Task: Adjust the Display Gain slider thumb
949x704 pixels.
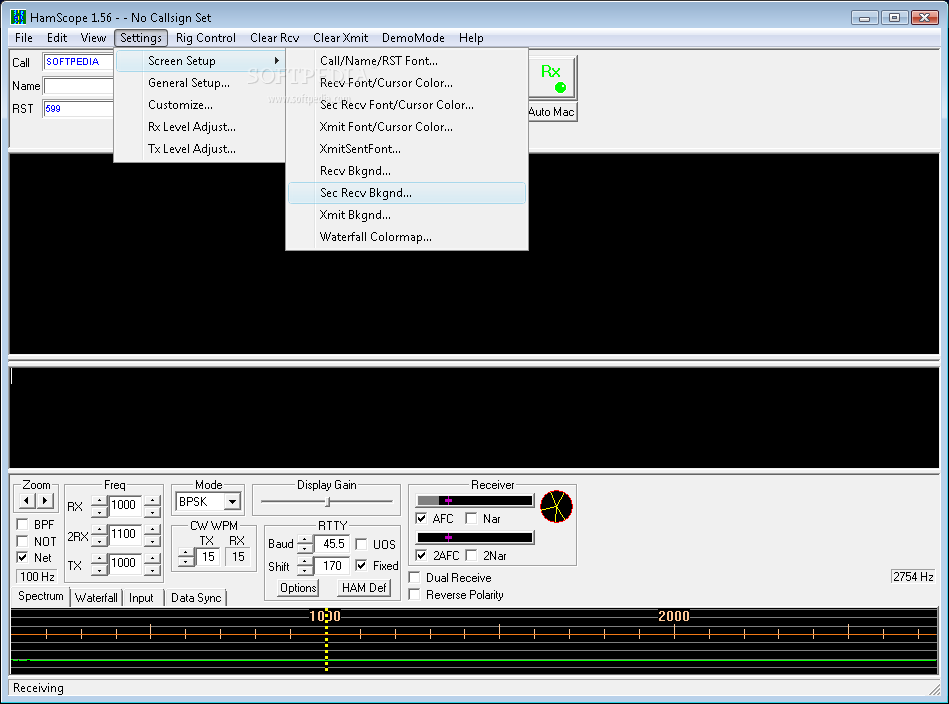Action: [x=328, y=502]
